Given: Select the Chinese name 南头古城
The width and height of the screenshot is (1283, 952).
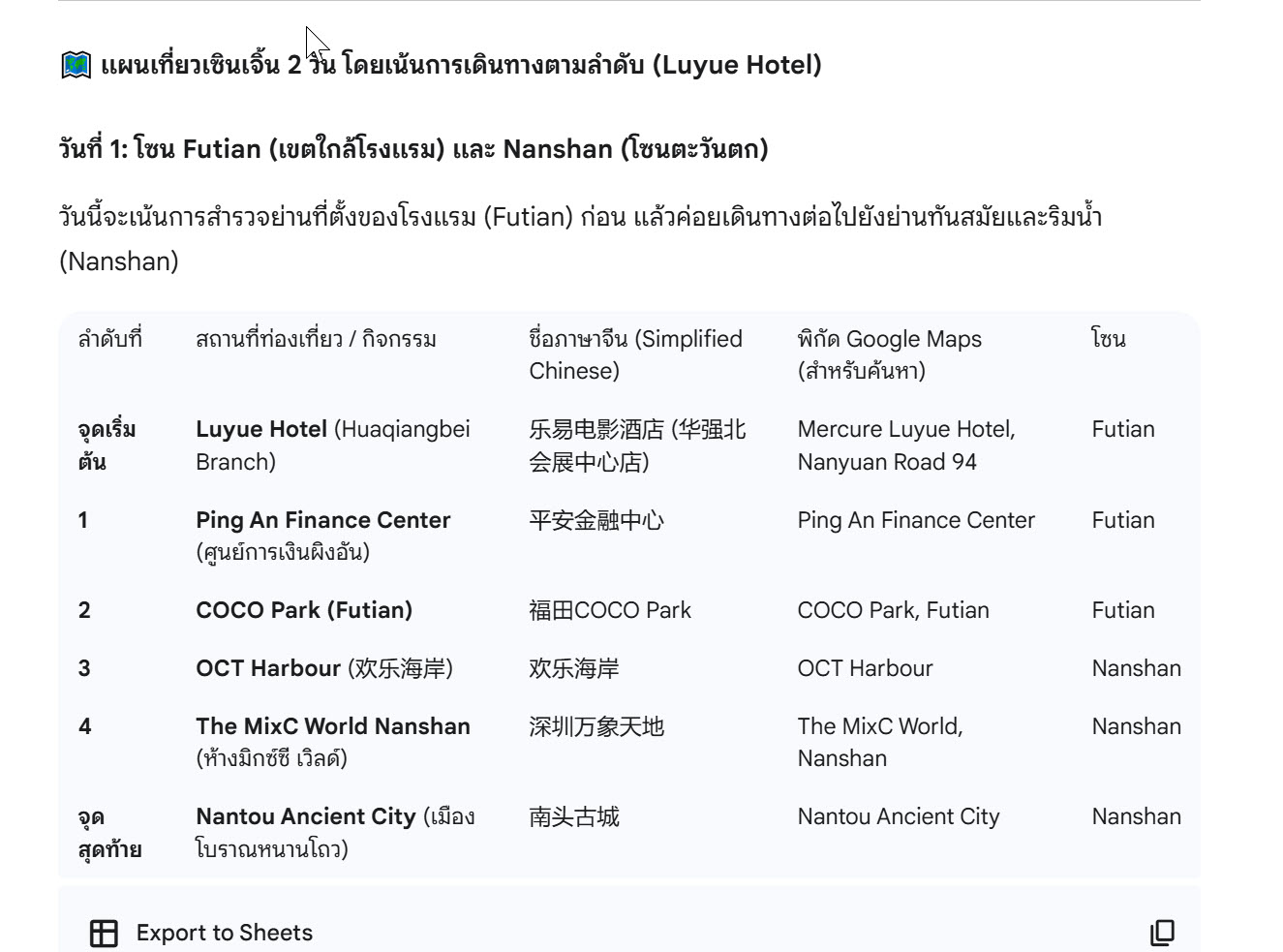Looking at the screenshot, I should (x=573, y=816).
